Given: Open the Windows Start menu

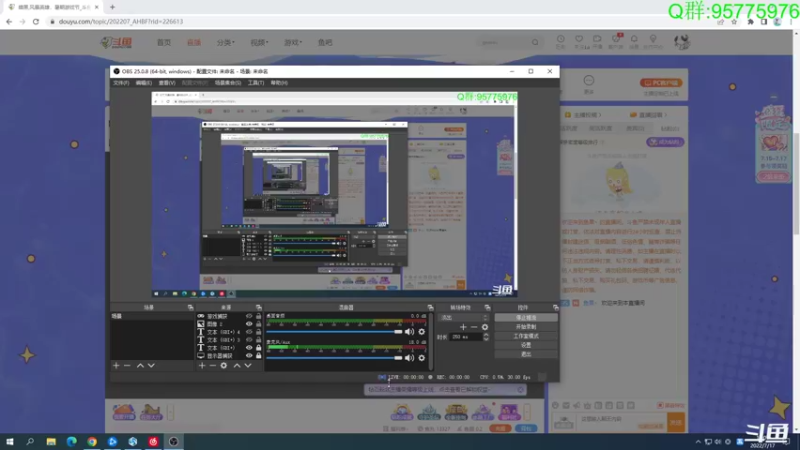Looking at the screenshot, I should (x=10, y=442).
